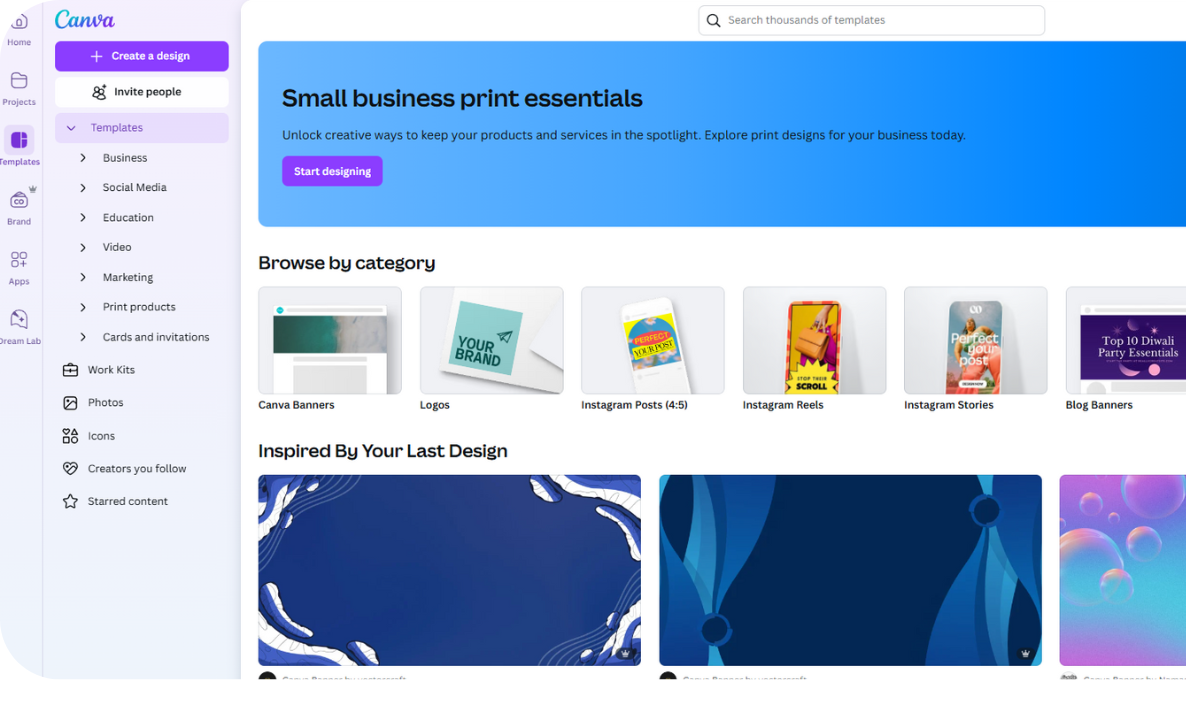
Task: Click the Start designing button
Action: [332, 171]
